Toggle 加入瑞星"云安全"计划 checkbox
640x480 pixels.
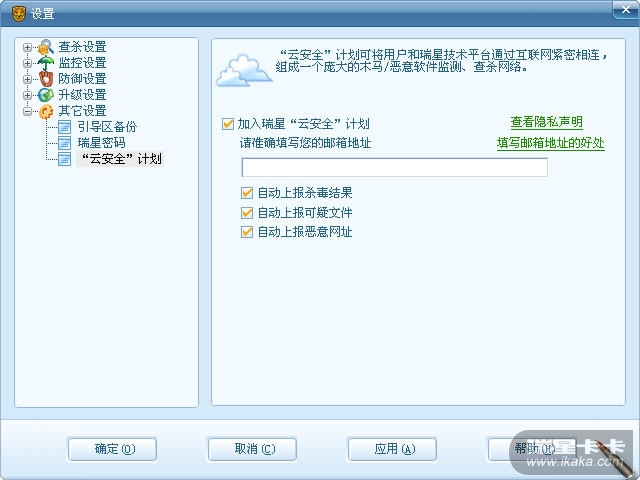[228, 124]
